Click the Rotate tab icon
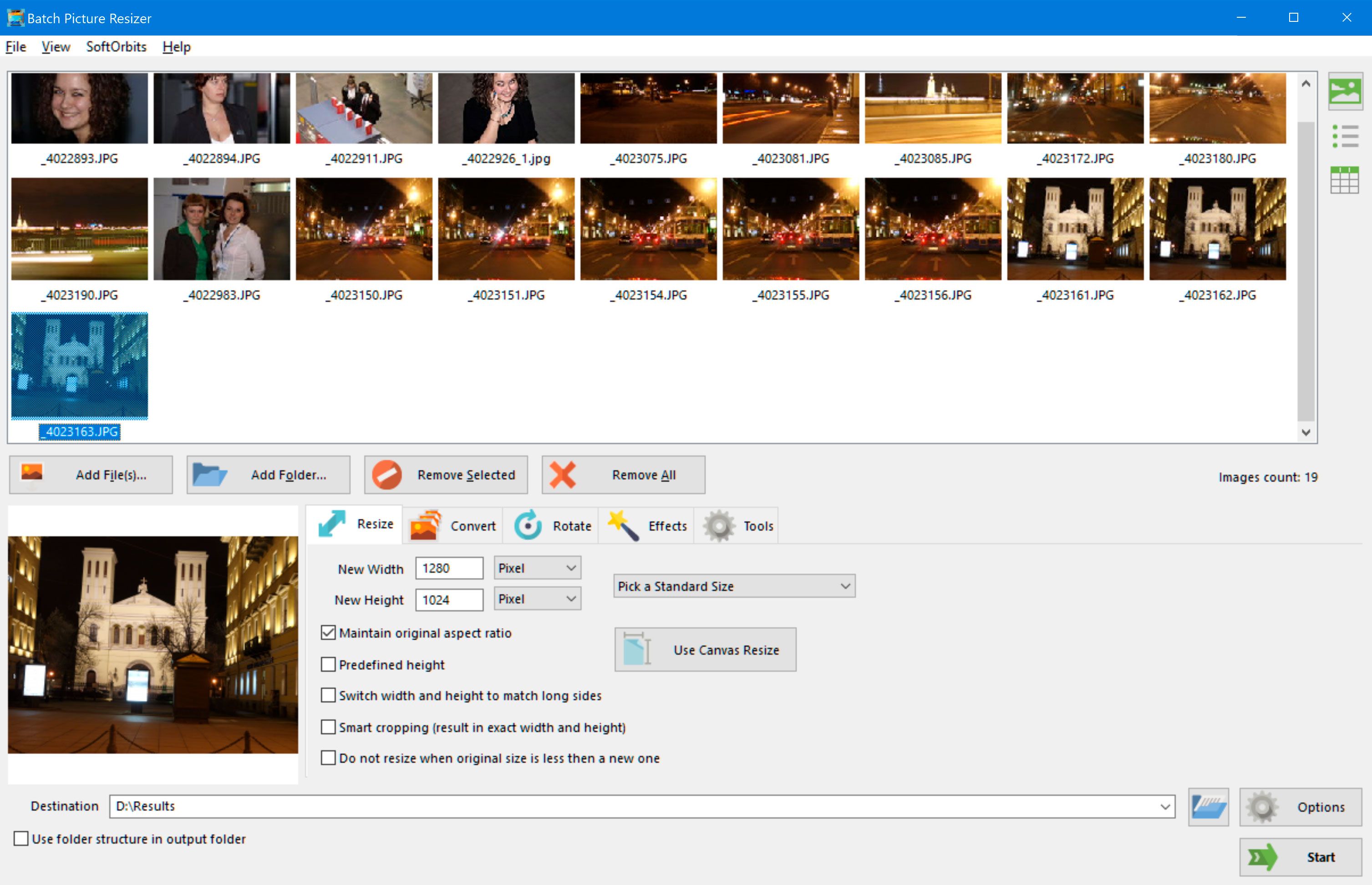 [528, 524]
